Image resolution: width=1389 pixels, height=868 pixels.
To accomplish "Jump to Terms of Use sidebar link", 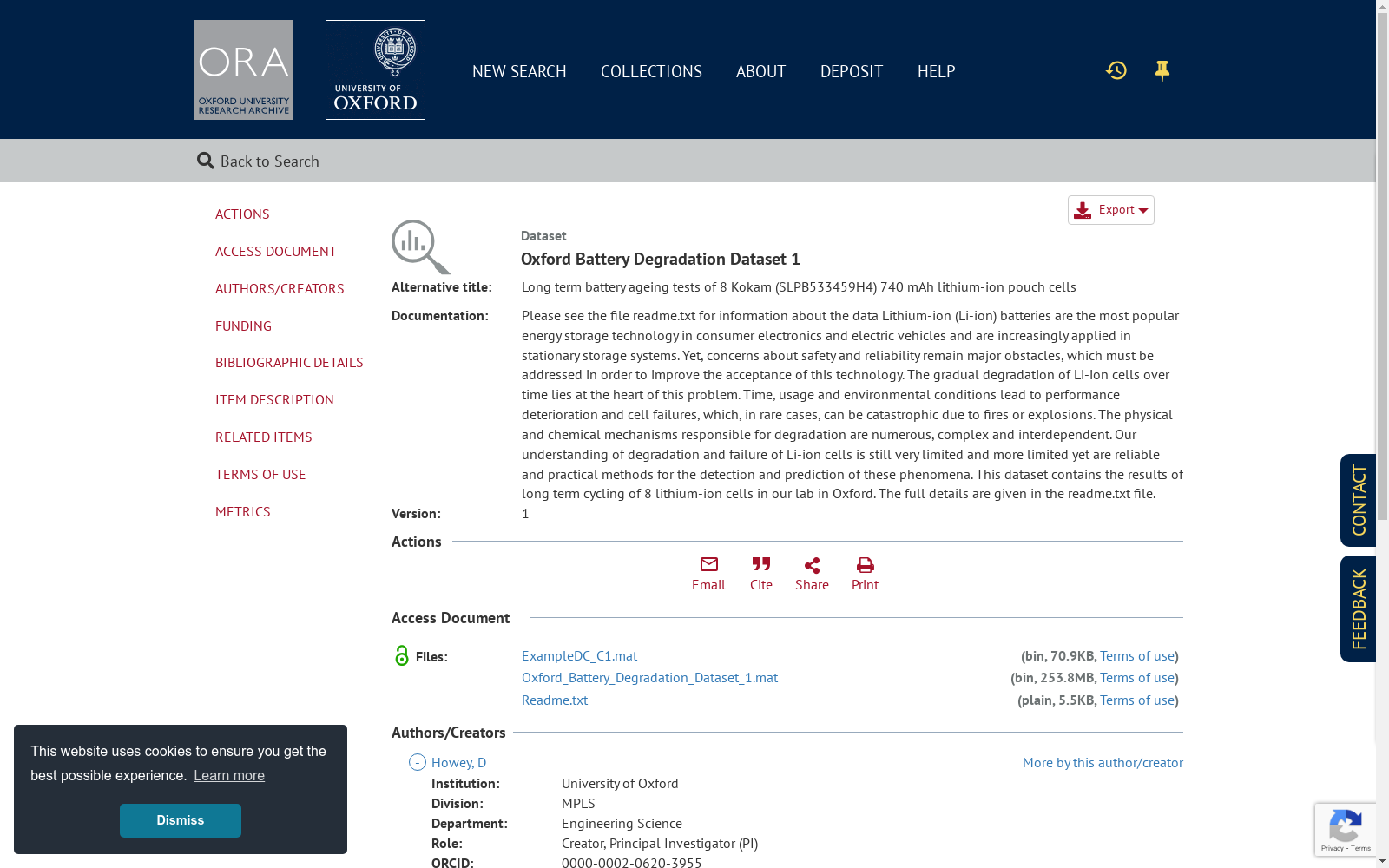I will (260, 474).
